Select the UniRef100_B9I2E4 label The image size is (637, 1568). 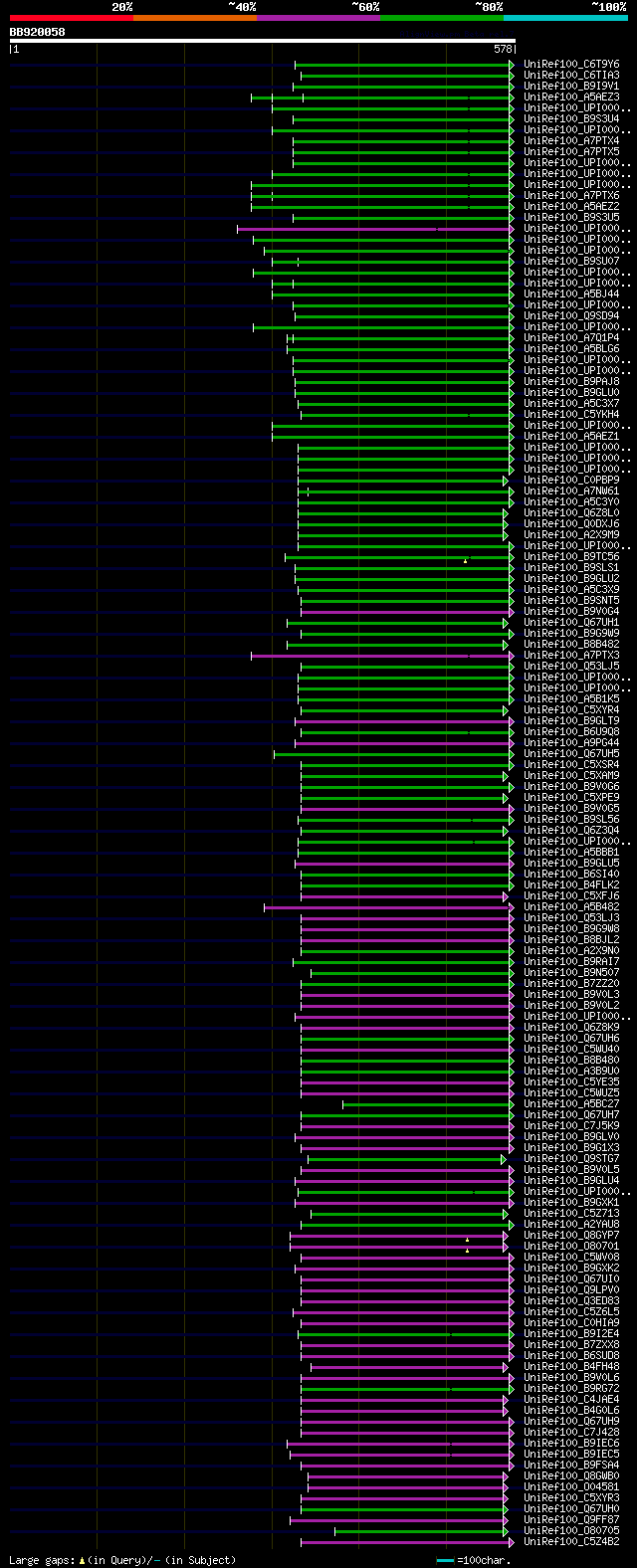click(x=572, y=1334)
